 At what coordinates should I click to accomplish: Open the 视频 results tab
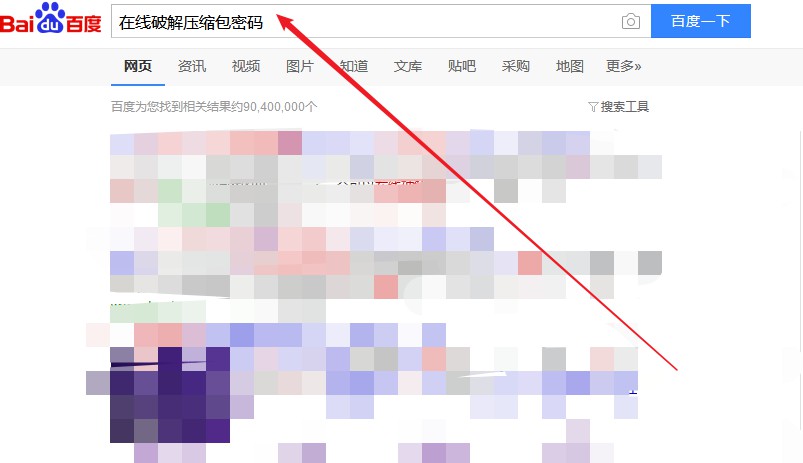click(x=246, y=66)
